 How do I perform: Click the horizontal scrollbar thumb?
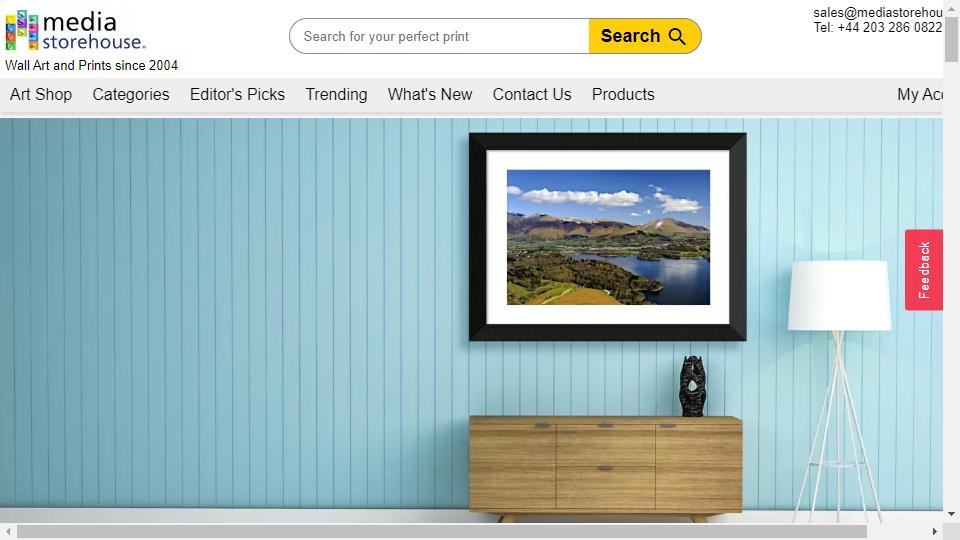pyautogui.click(x=441, y=531)
